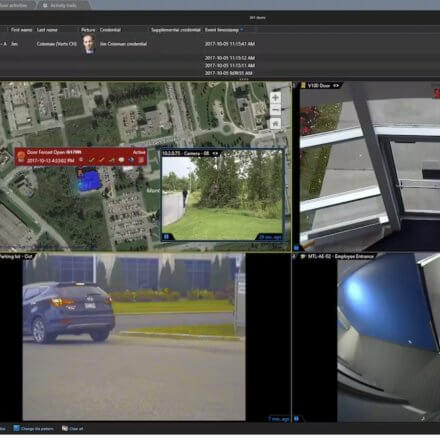The width and height of the screenshot is (440, 440).
Task: Switch to the Activity trails tab
Action: click(x=60, y=5)
